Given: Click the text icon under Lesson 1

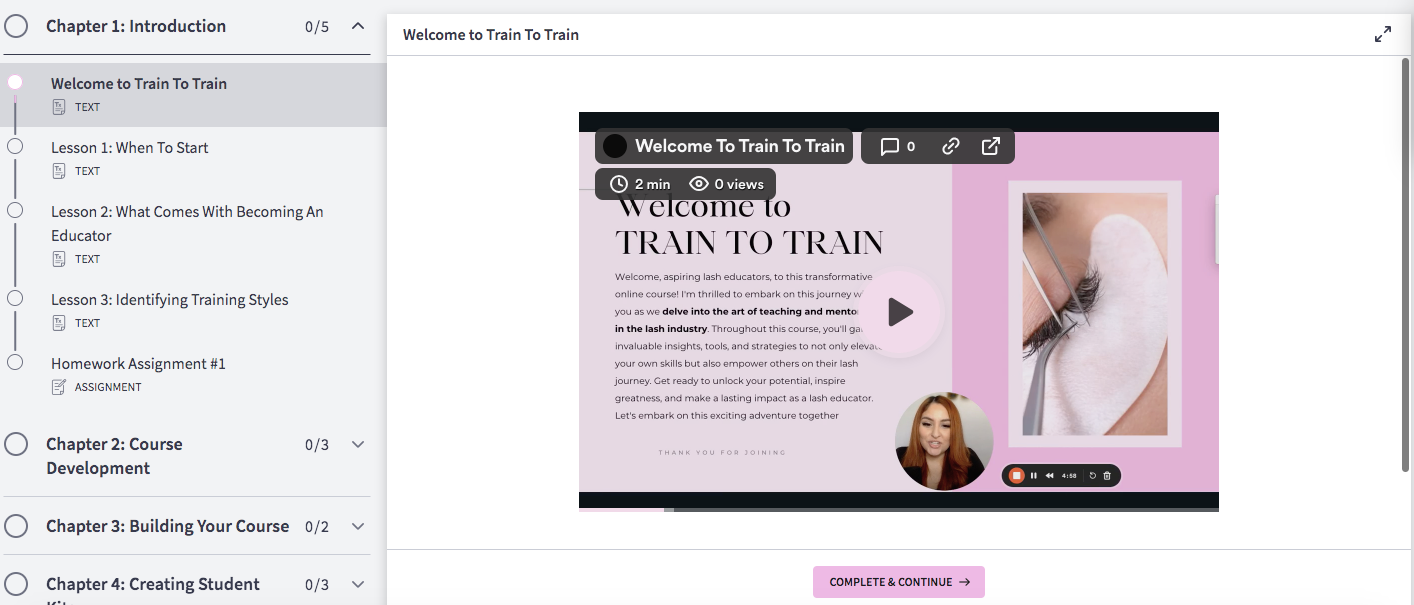Looking at the screenshot, I should 59,171.
